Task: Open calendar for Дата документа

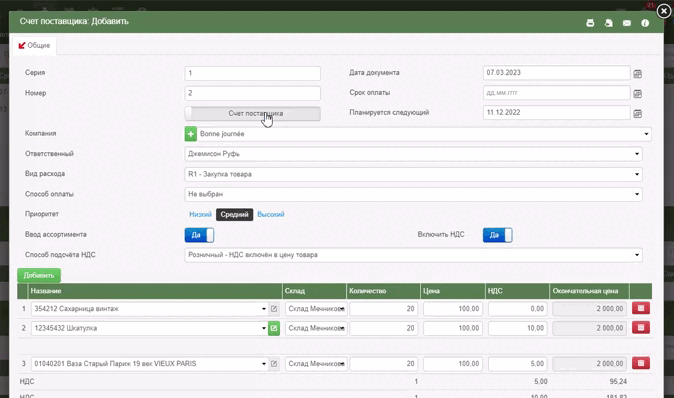Action: (637, 74)
